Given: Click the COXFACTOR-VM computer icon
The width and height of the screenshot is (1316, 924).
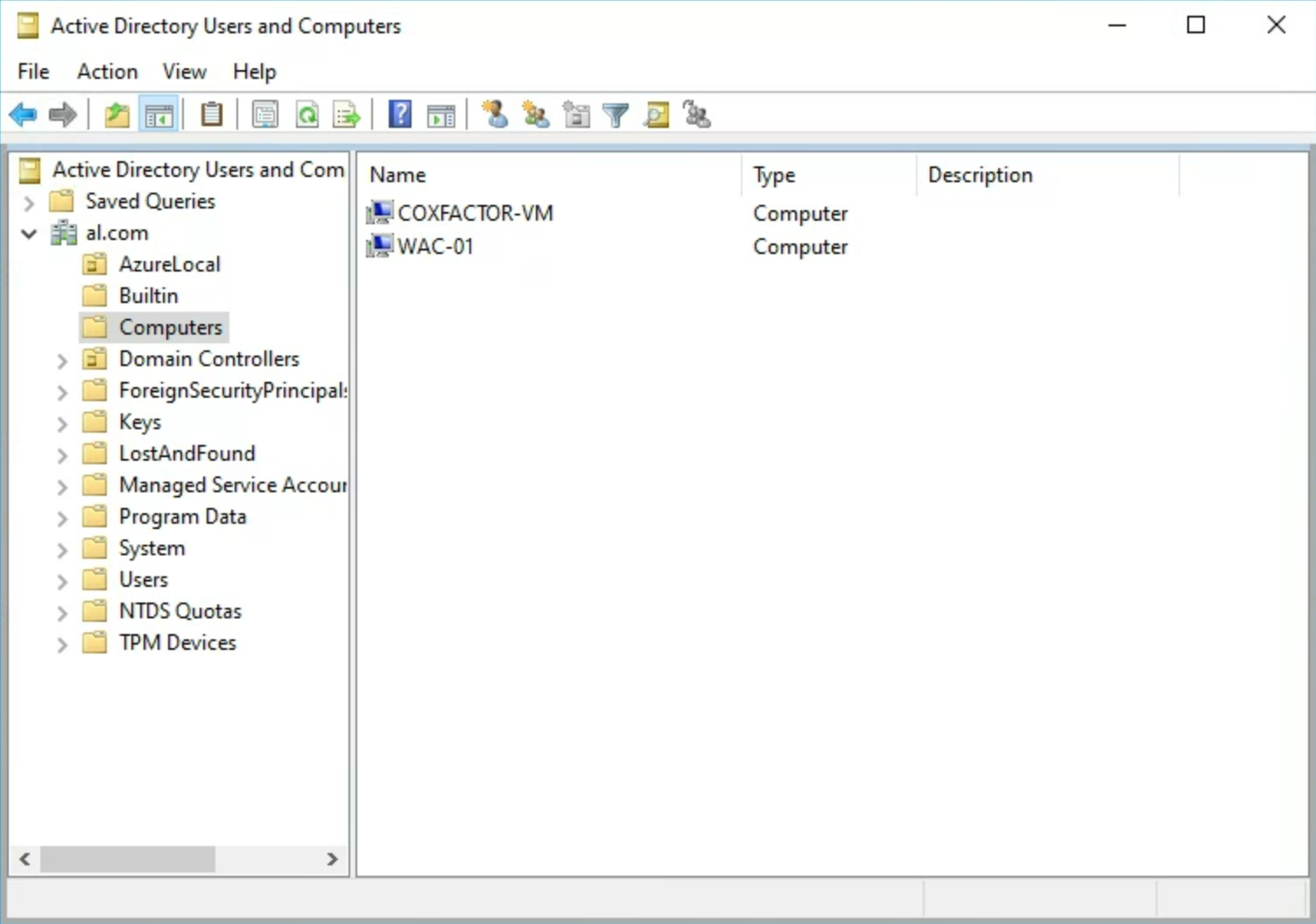Looking at the screenshot, I should [x=379, y=212].
